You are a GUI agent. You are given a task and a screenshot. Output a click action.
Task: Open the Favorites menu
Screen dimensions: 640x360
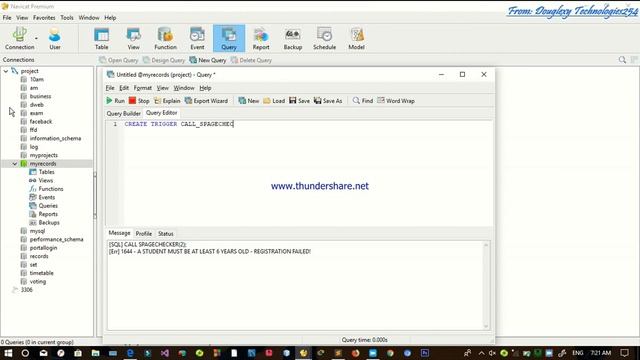pos(44,18)
